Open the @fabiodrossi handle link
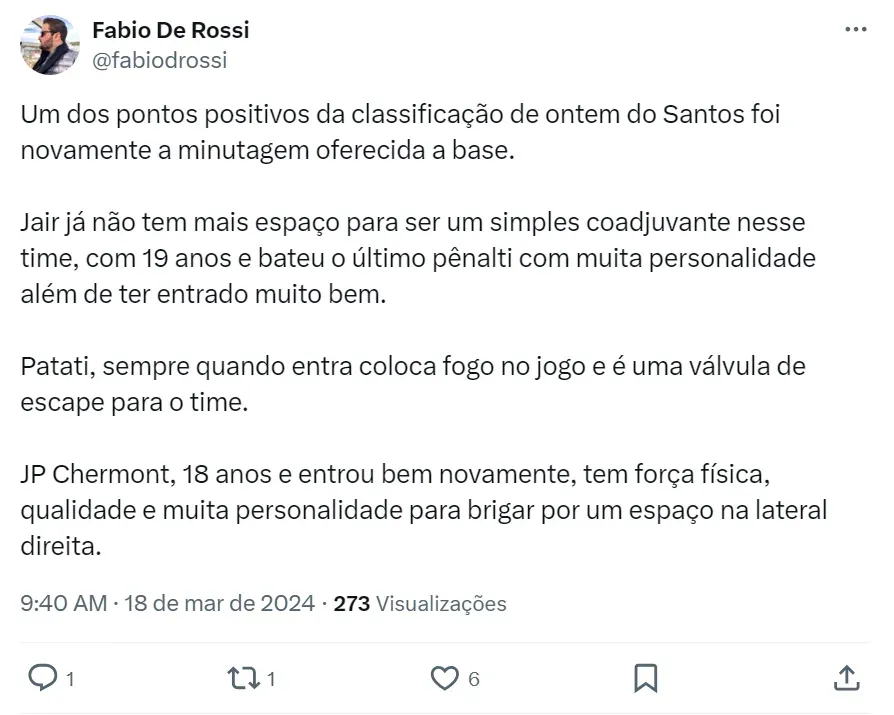Screen dimensions: 894x715 click(159, 60)
